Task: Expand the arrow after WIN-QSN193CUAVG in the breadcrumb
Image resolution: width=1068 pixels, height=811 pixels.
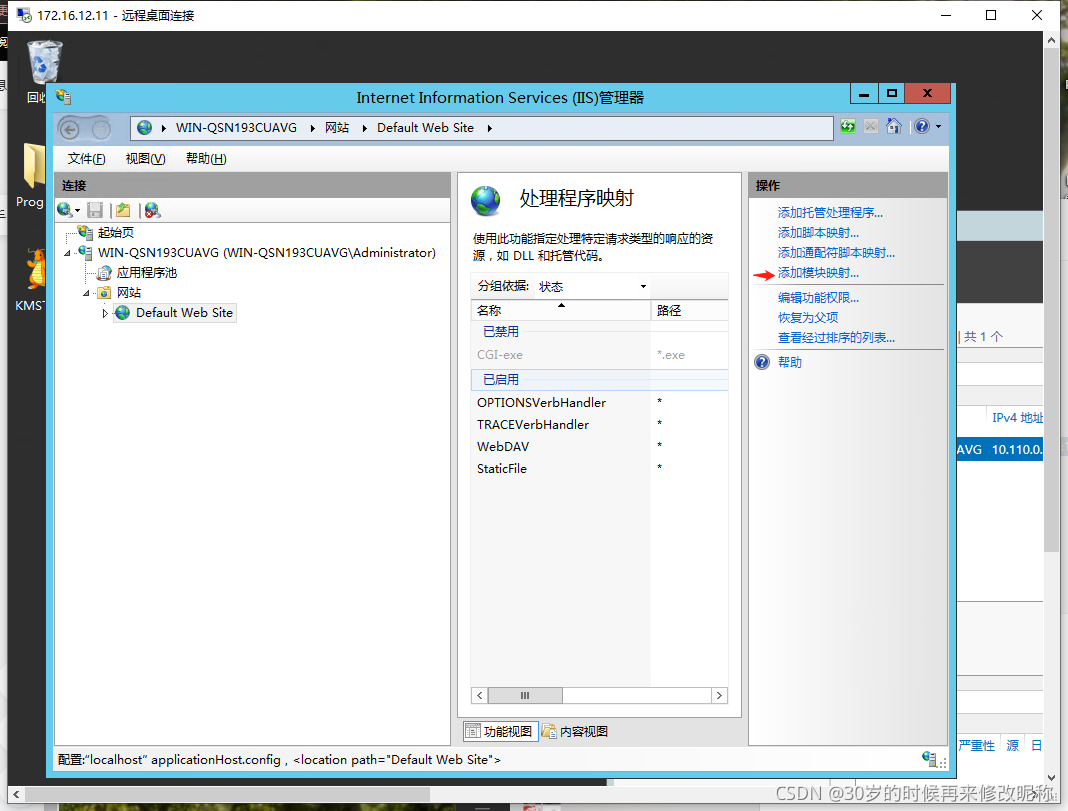Action: coord(312,128)
